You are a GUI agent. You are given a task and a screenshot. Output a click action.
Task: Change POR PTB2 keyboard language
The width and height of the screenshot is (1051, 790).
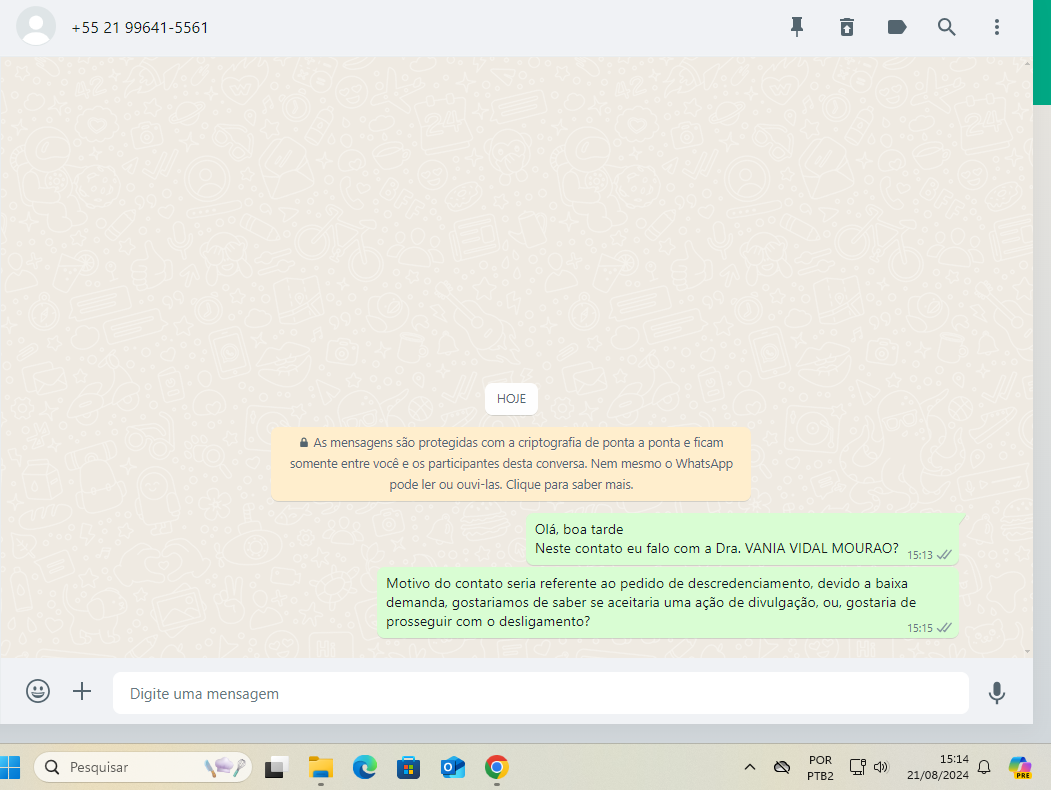(820, 768)
